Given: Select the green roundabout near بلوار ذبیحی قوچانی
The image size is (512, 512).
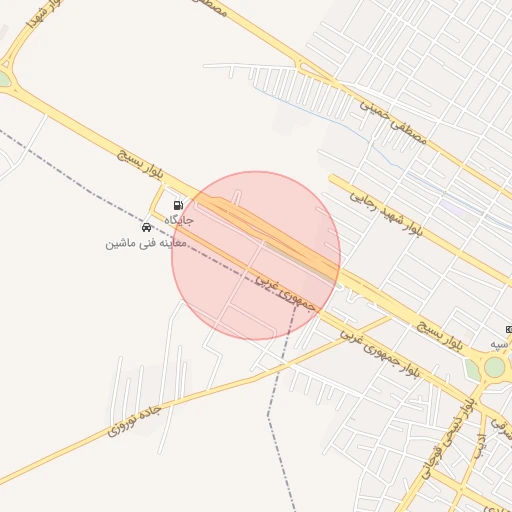Looking at the screenshot, I should [x=494, y=367].
